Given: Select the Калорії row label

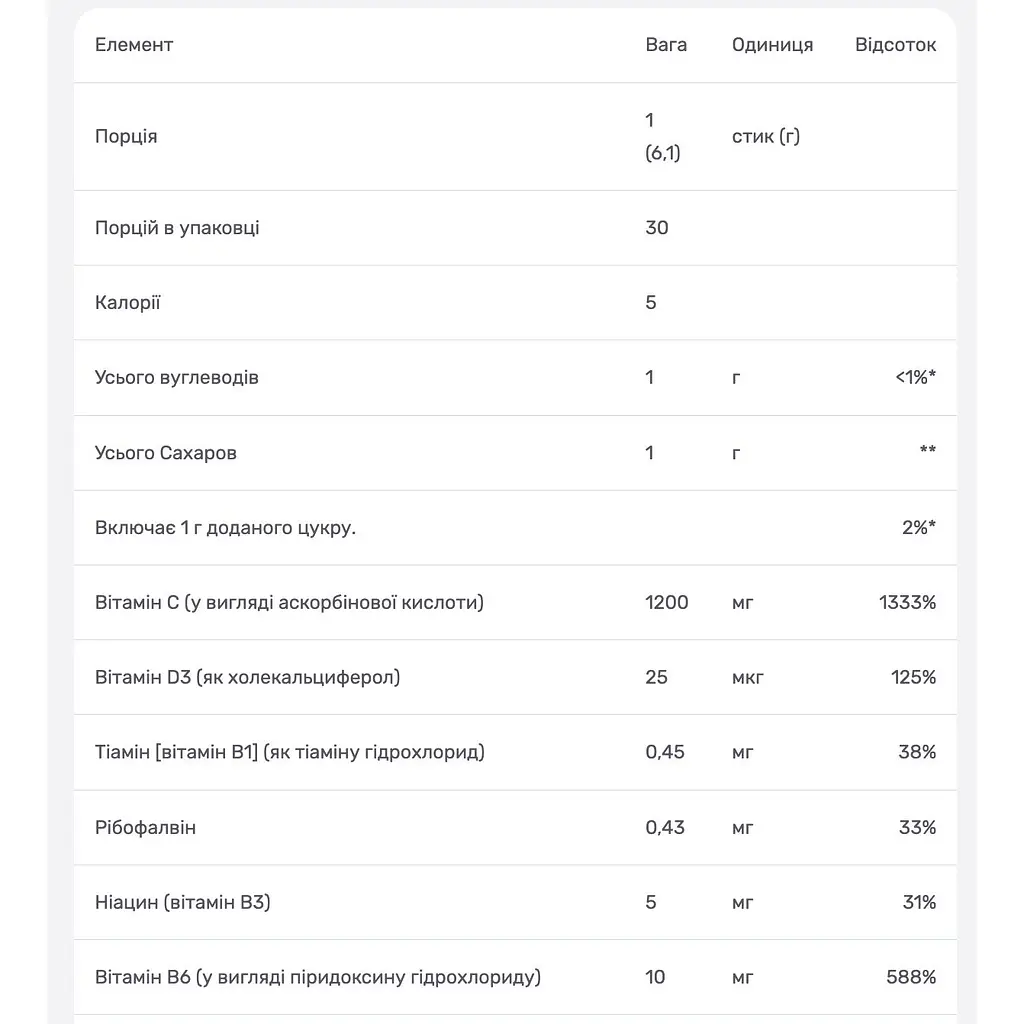Looking at the screenshot, I should coord(127,302).
